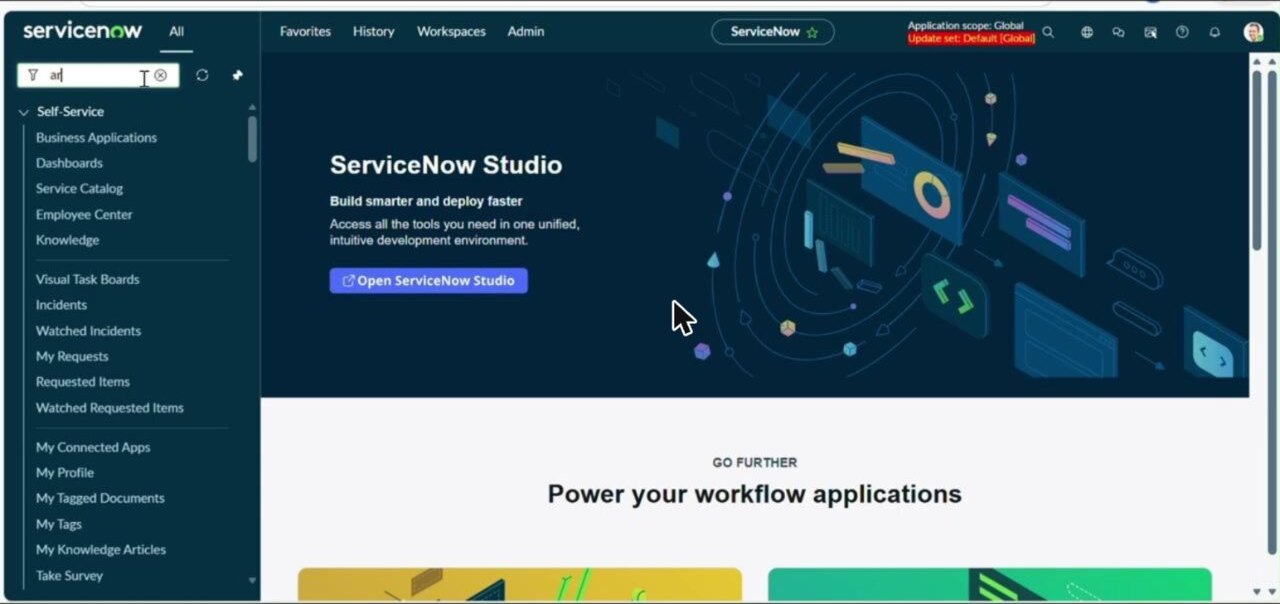Click the header icon left of Help
Screen dimensions: 1280x604
tap(1150, 32)
